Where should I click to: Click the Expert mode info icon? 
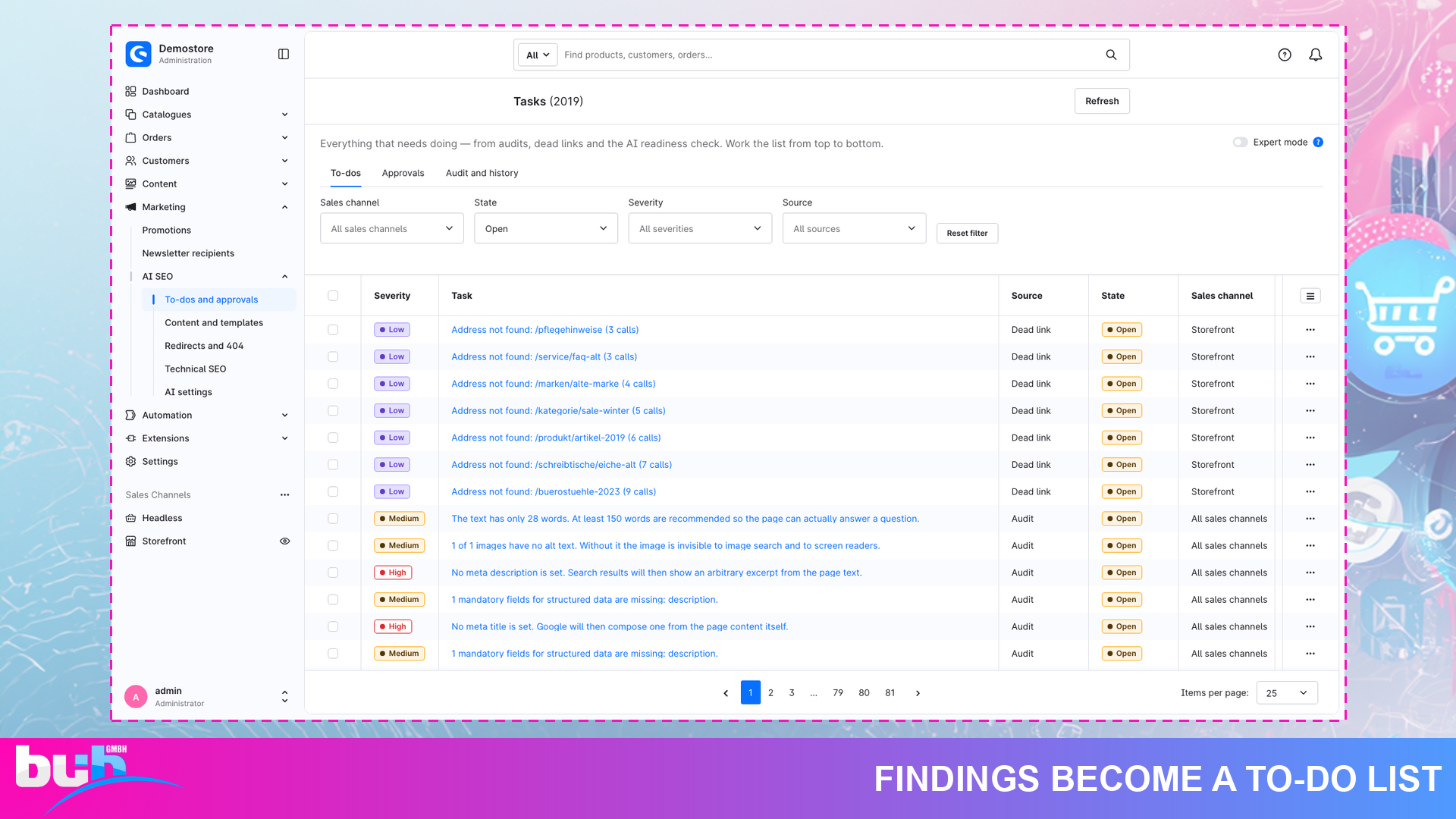tap(1318, 142)
